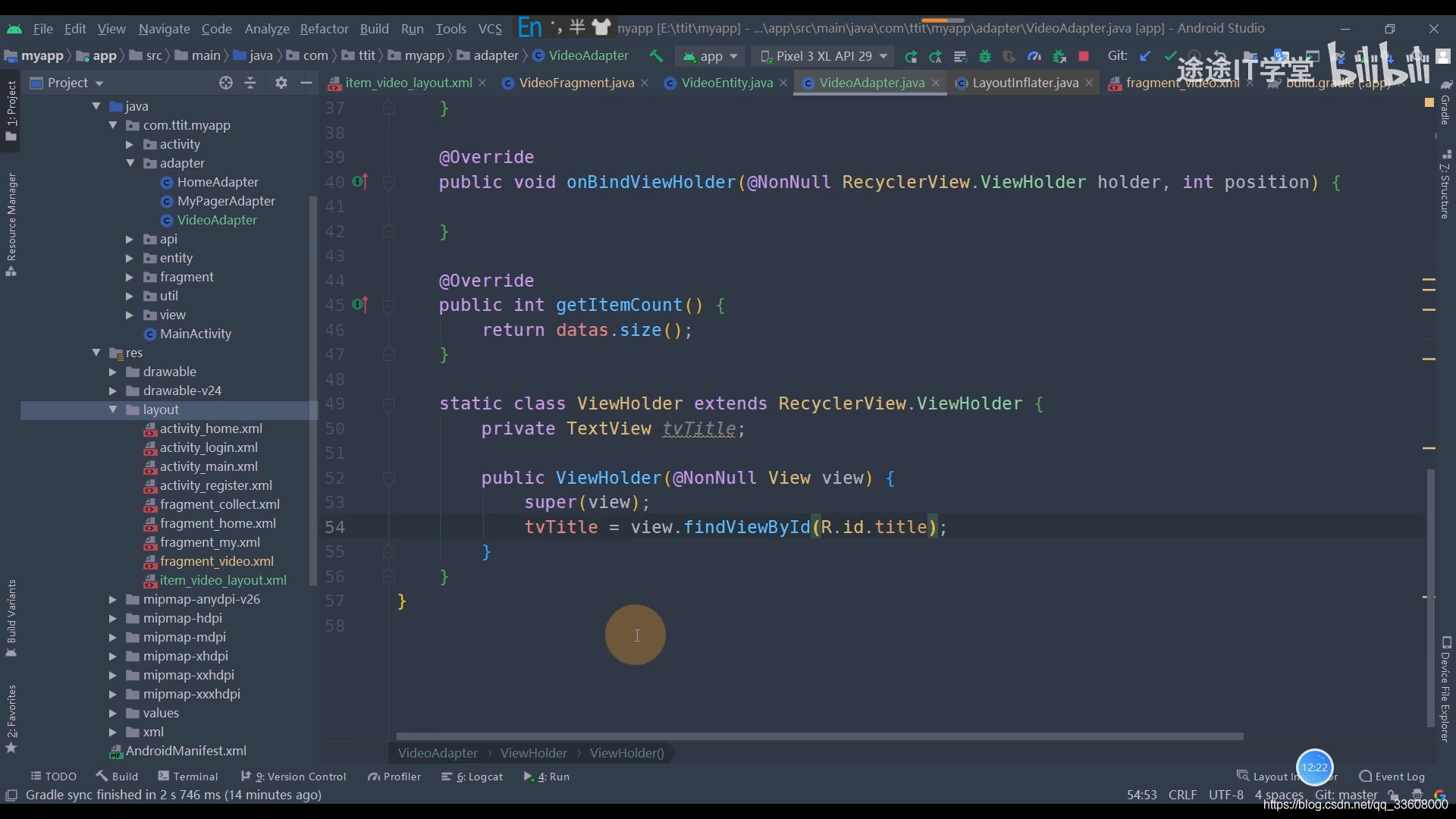Image resolution: width=1456 pixels, height=819 pixels.
Task: Click the Apply Changes and Restart Activity icon
Action: 911,56
